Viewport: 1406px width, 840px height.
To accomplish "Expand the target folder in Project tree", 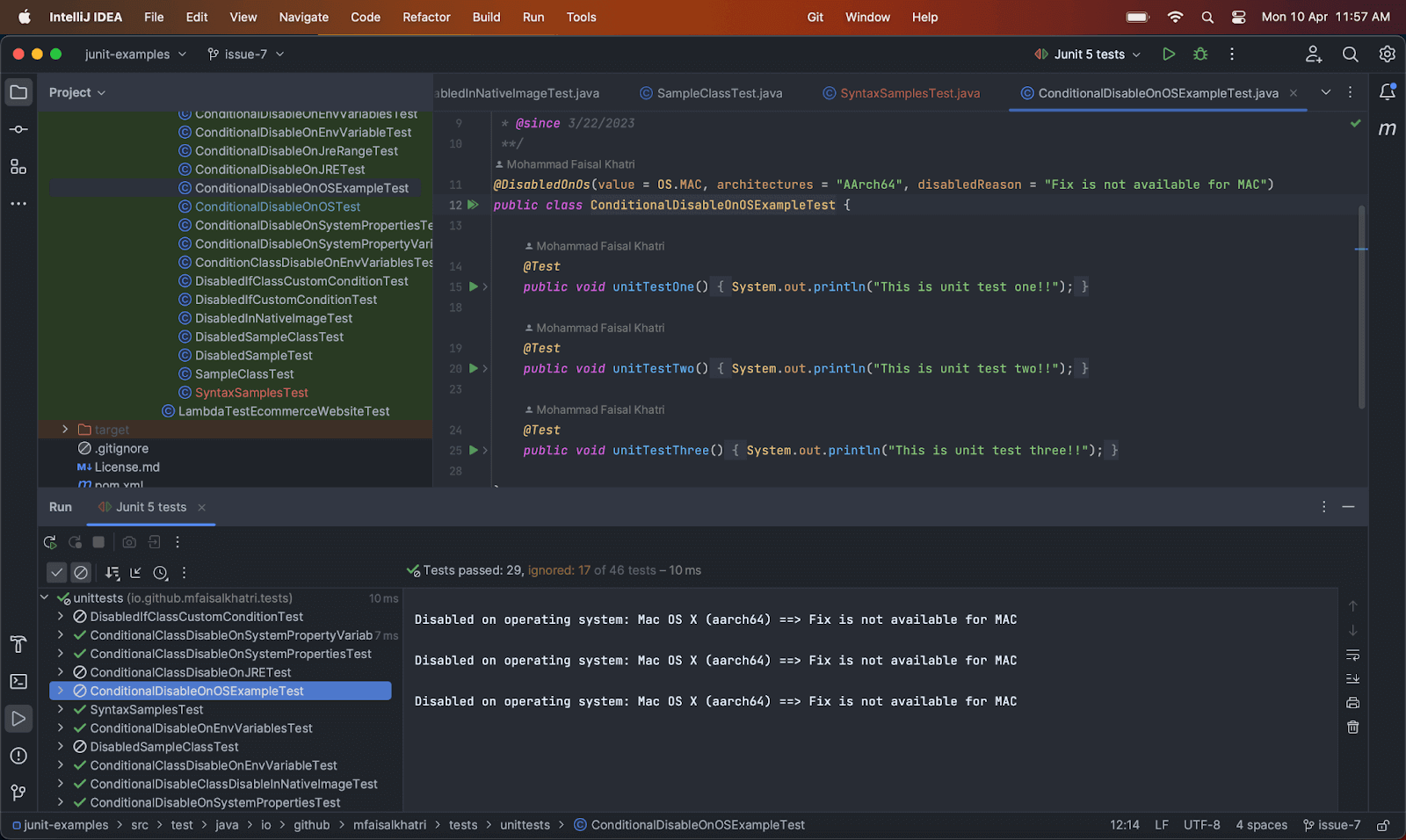I will point(65,430).
